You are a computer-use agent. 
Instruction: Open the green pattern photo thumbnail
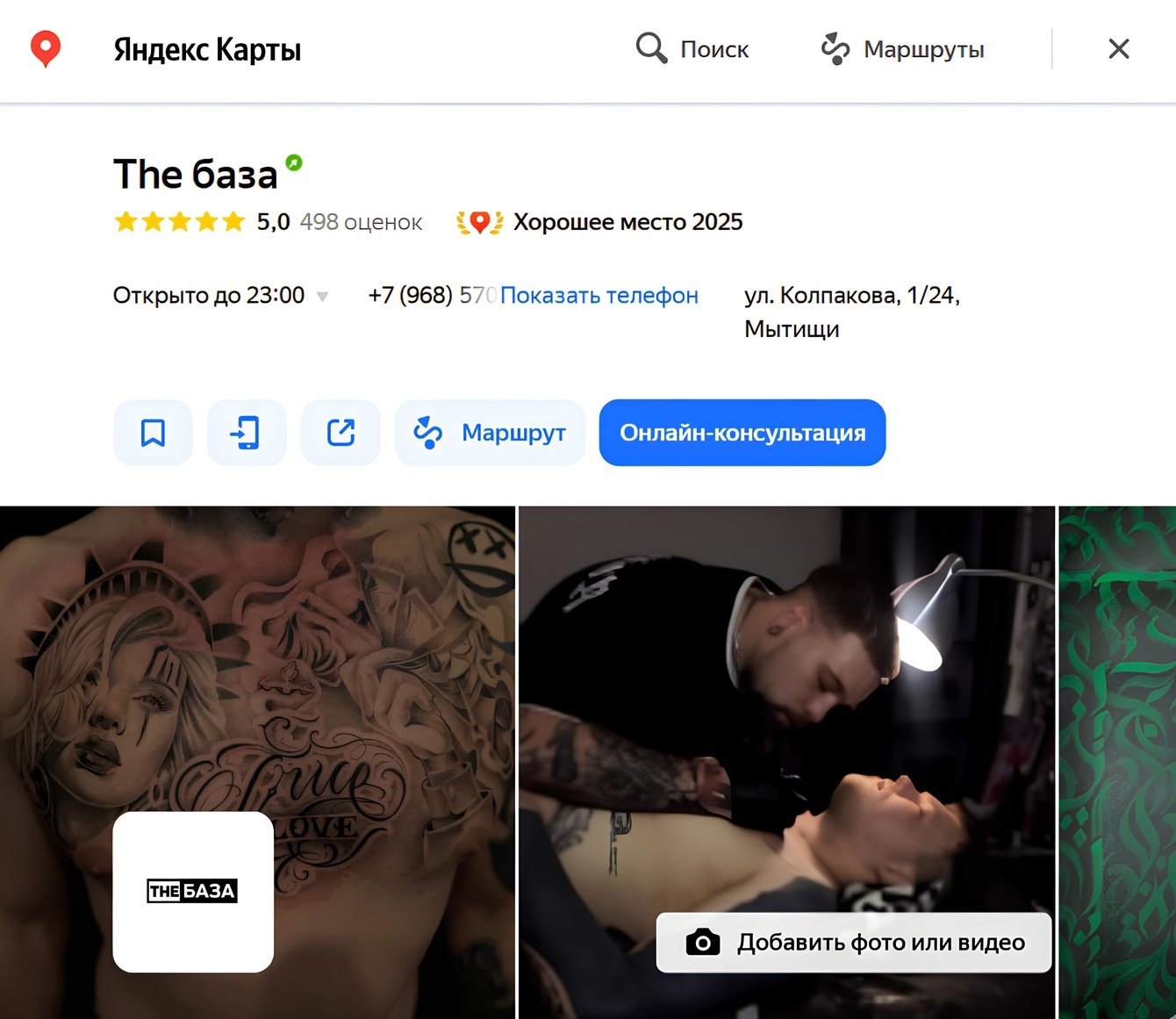pos(1117,763)
